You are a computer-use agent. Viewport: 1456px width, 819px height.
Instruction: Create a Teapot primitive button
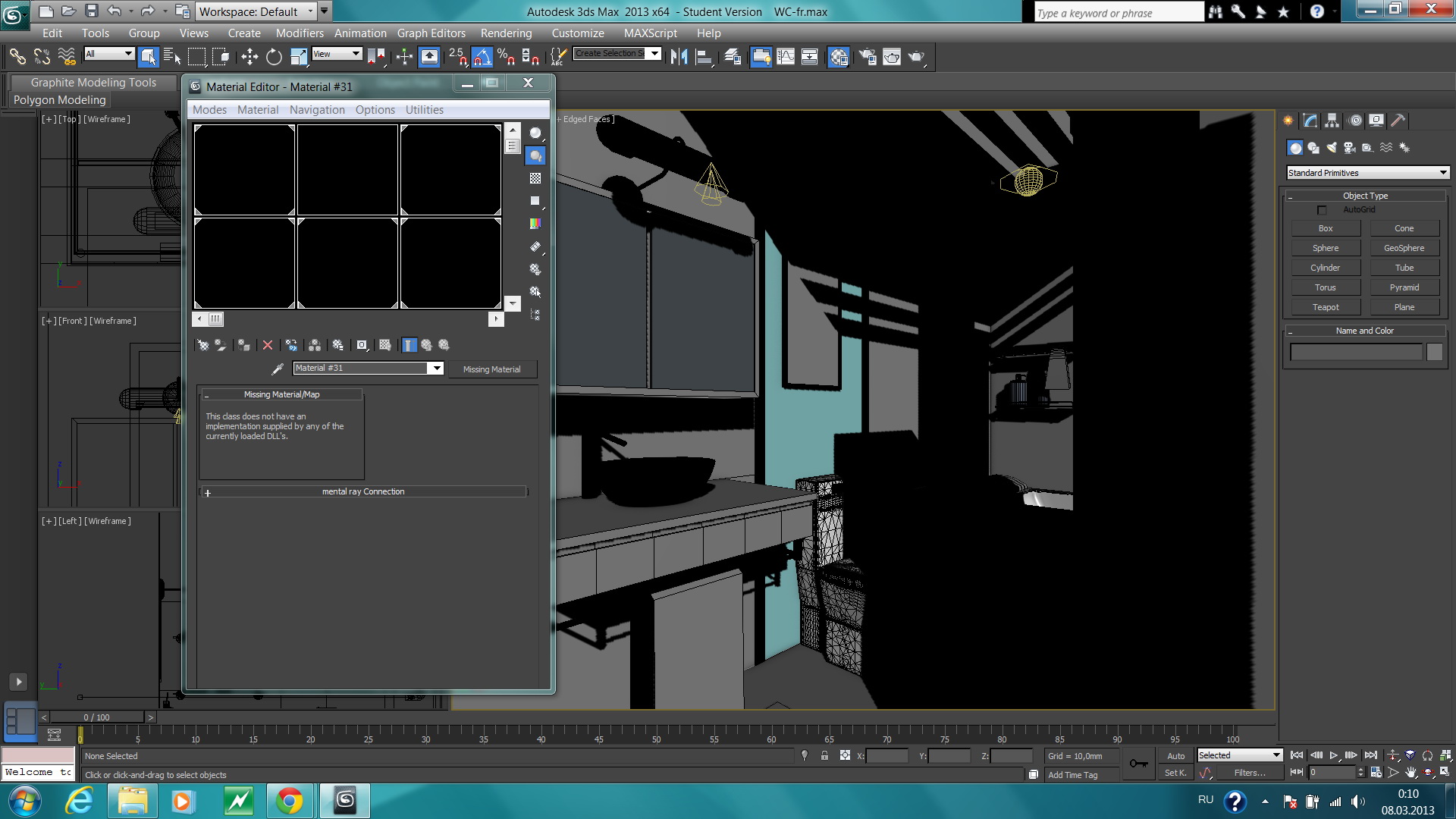click(1326, 307)
